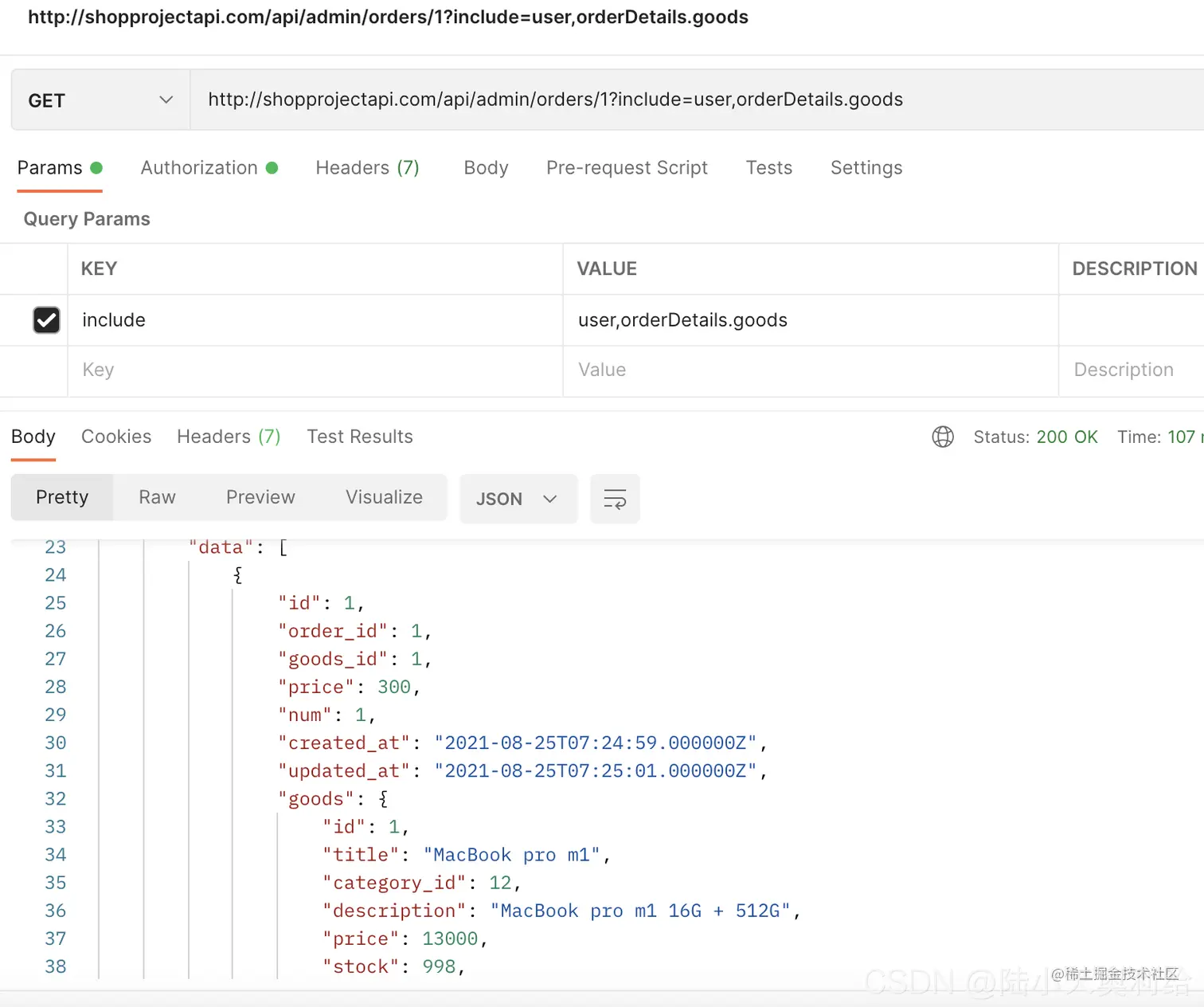Click the "description" MacBook pro m1 16G line
1204x1007 pixels.
561,911
